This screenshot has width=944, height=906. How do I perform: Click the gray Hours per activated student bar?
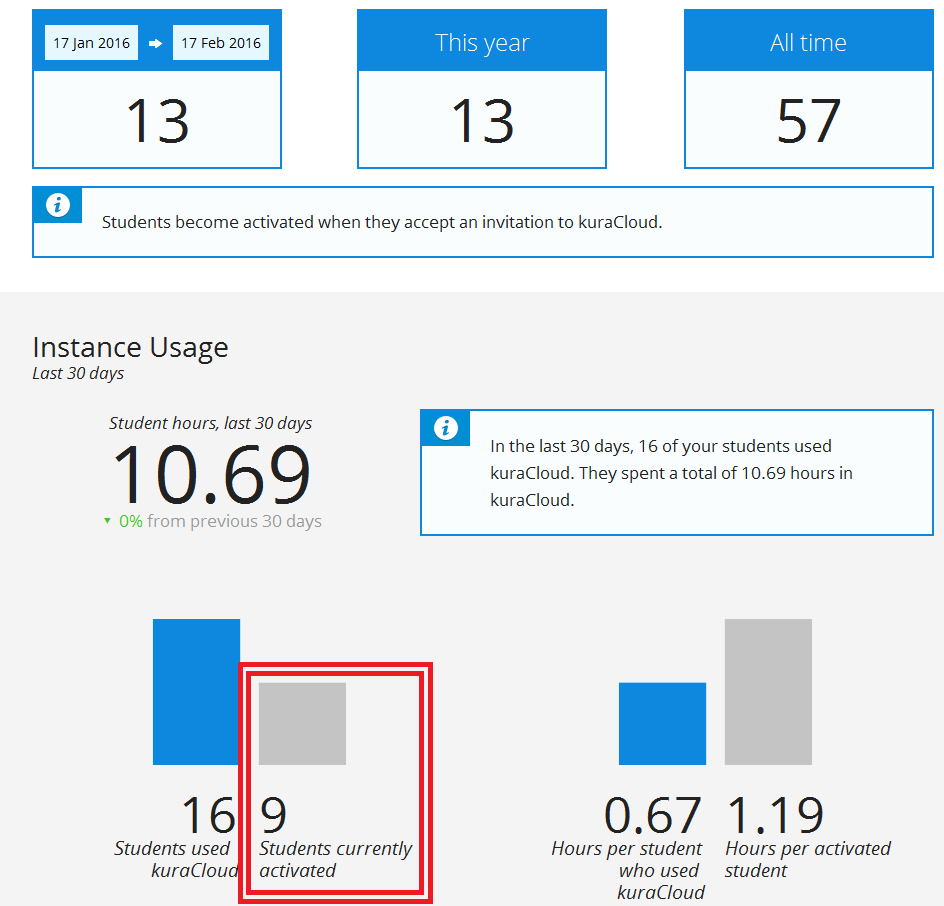[768, 691]
